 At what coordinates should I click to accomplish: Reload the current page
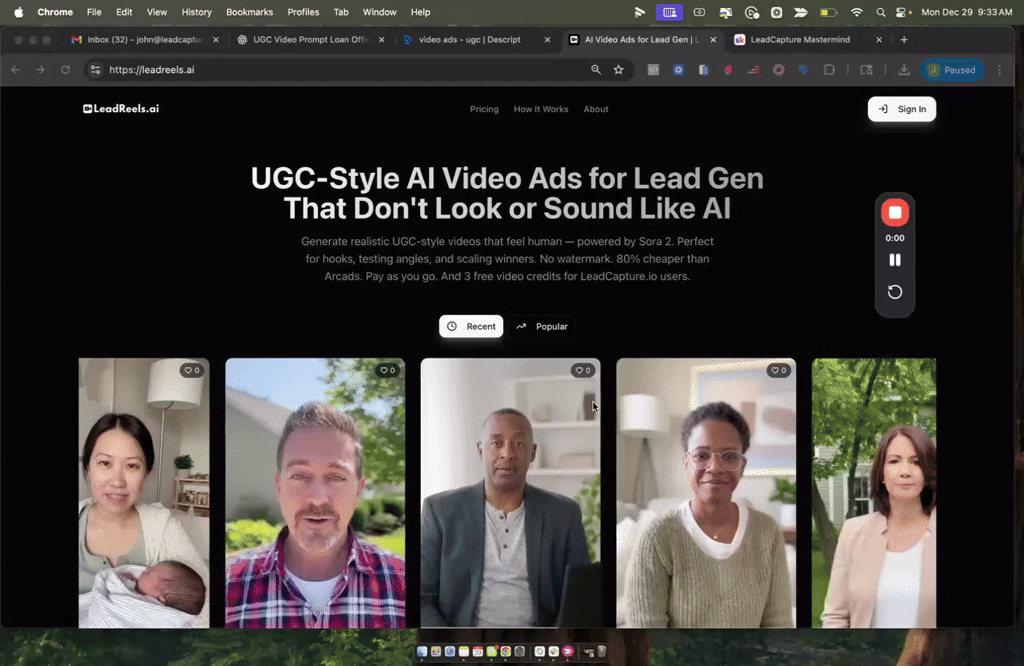pyautogui.click(x=65, y=70)
